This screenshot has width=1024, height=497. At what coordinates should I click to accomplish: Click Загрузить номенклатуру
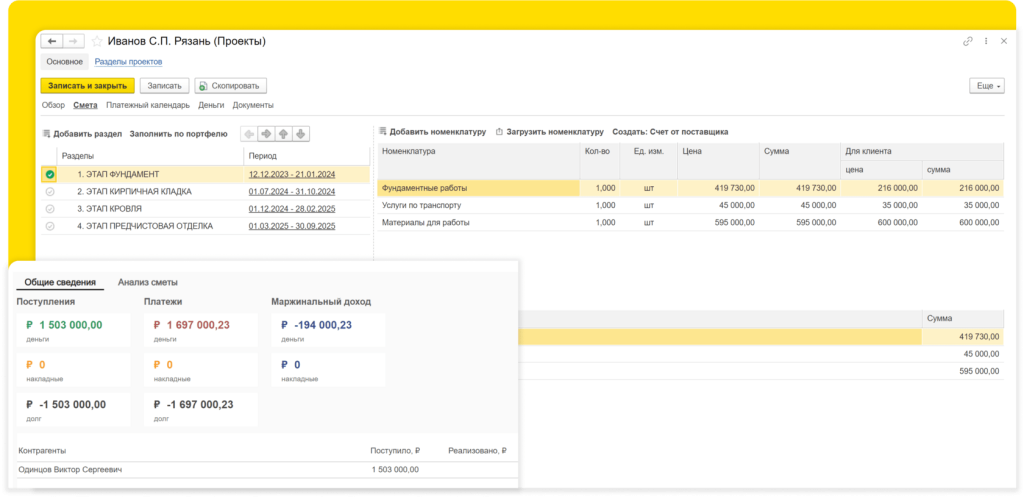[550, 132]
